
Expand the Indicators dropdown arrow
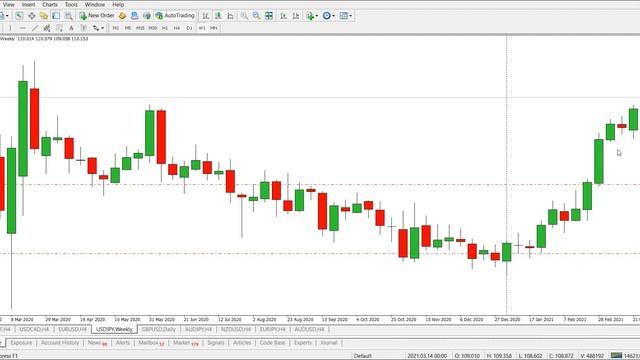[x=317, y=16]
